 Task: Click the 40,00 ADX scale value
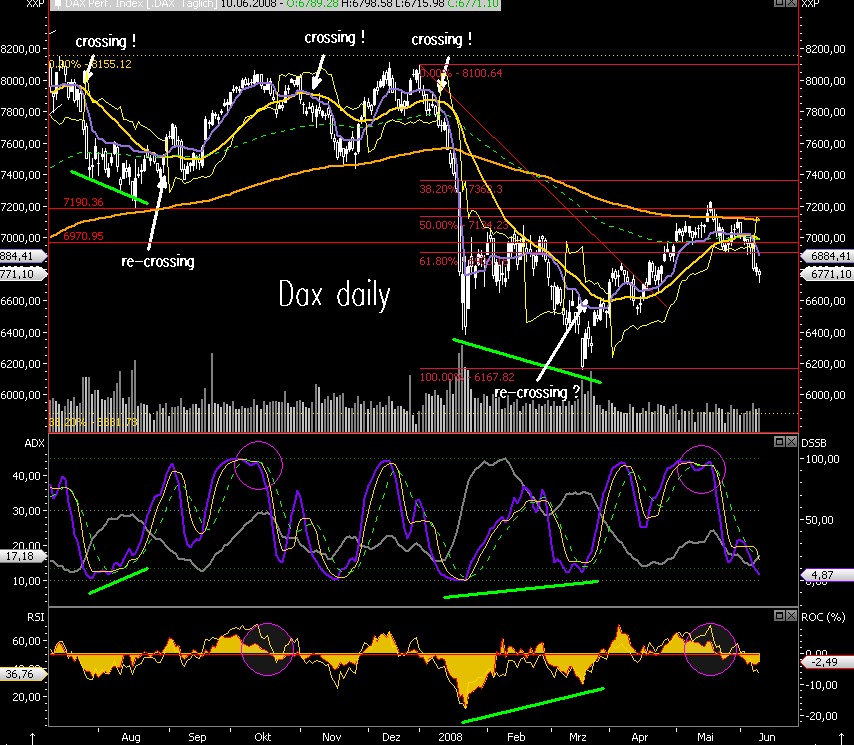point(27,476)
